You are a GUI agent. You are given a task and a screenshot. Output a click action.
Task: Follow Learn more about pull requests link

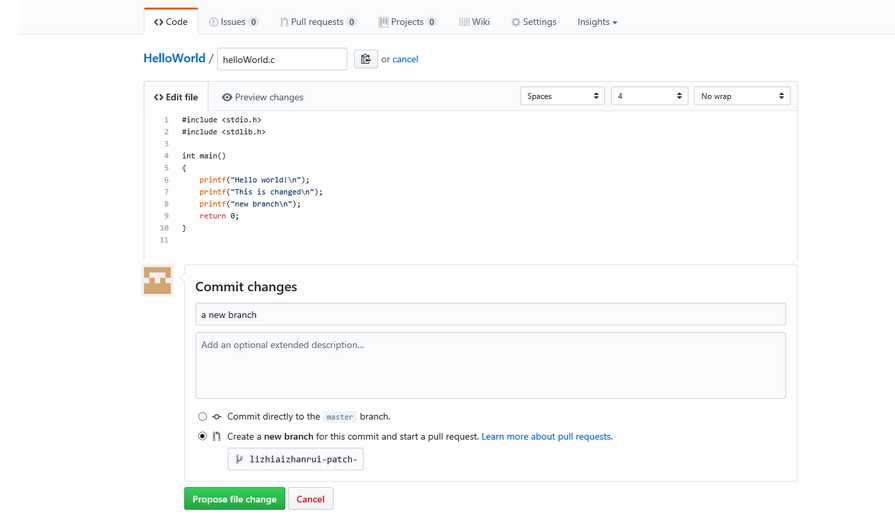click(x=547, y=436)
